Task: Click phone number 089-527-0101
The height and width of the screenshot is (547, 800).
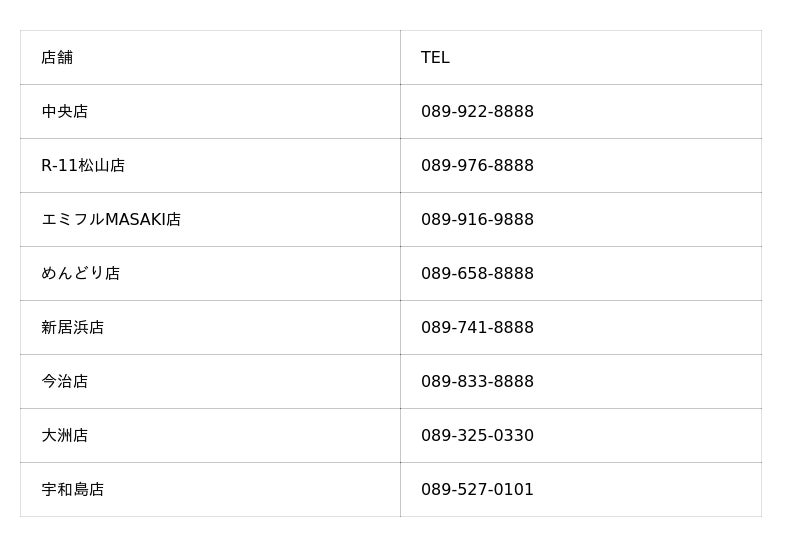Action: click(477, 490)
